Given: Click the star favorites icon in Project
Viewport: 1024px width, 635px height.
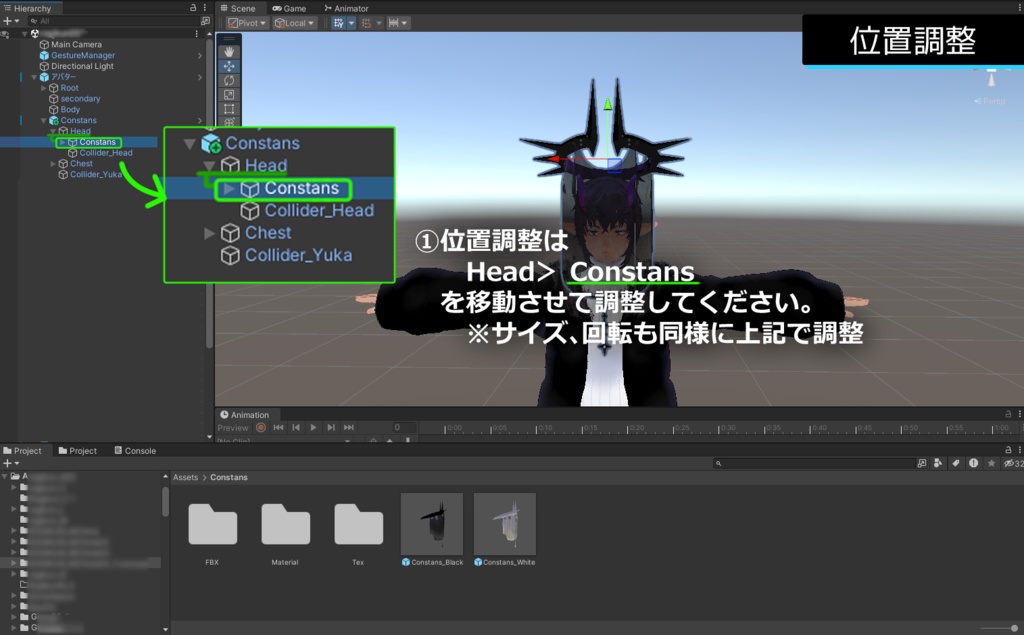Looking at the screenshot, I should click(991, 463).
